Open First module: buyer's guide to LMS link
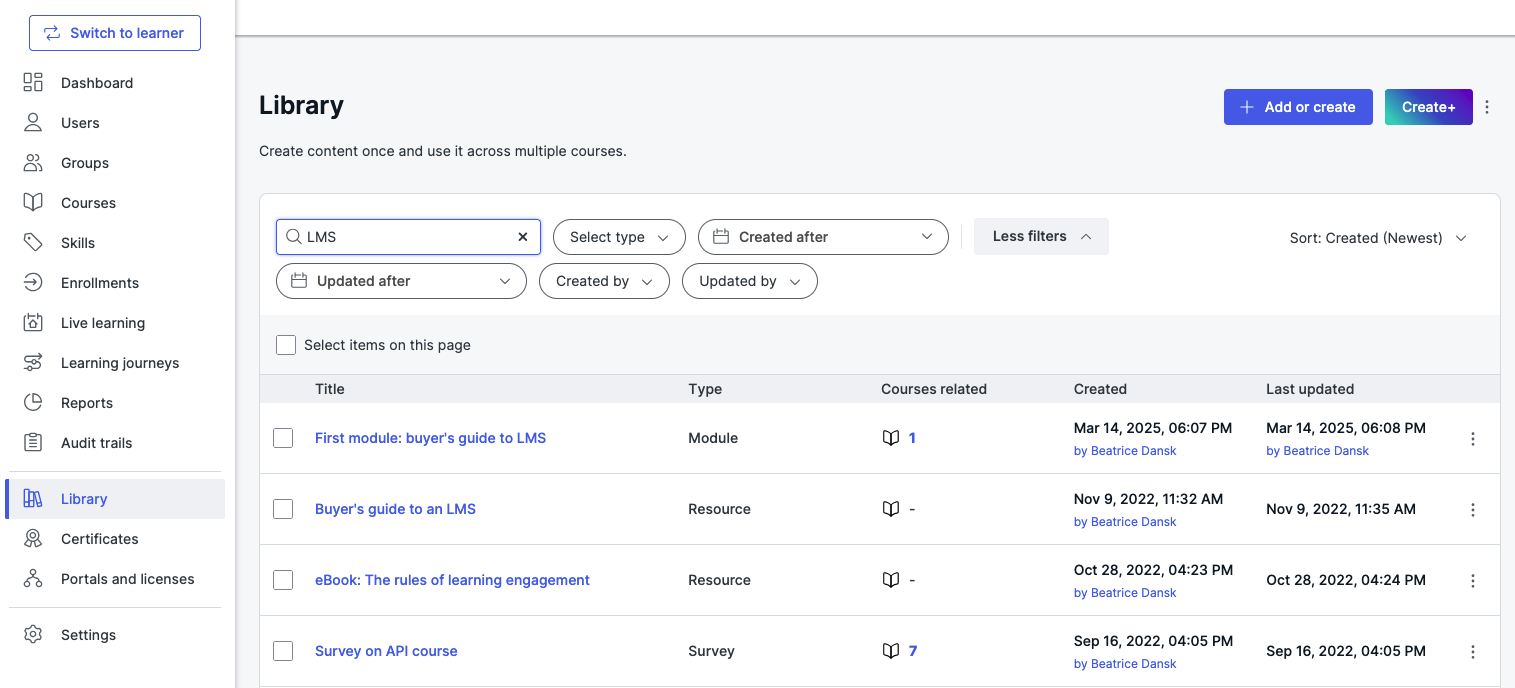 coord(430,438)
